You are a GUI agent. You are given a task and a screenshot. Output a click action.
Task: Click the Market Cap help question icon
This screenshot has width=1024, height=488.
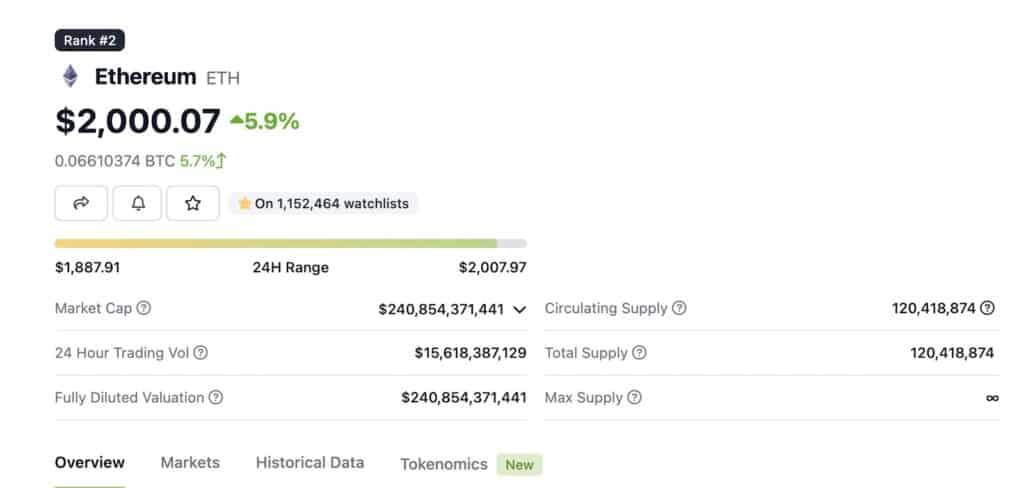click(144, 308)
